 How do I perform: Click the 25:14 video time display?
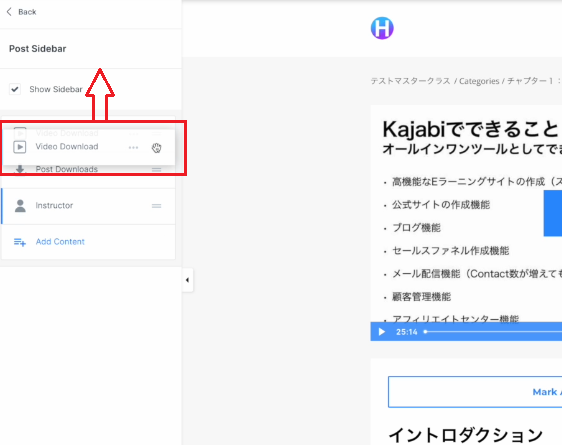pyautogui.click(x=406, y=332)
